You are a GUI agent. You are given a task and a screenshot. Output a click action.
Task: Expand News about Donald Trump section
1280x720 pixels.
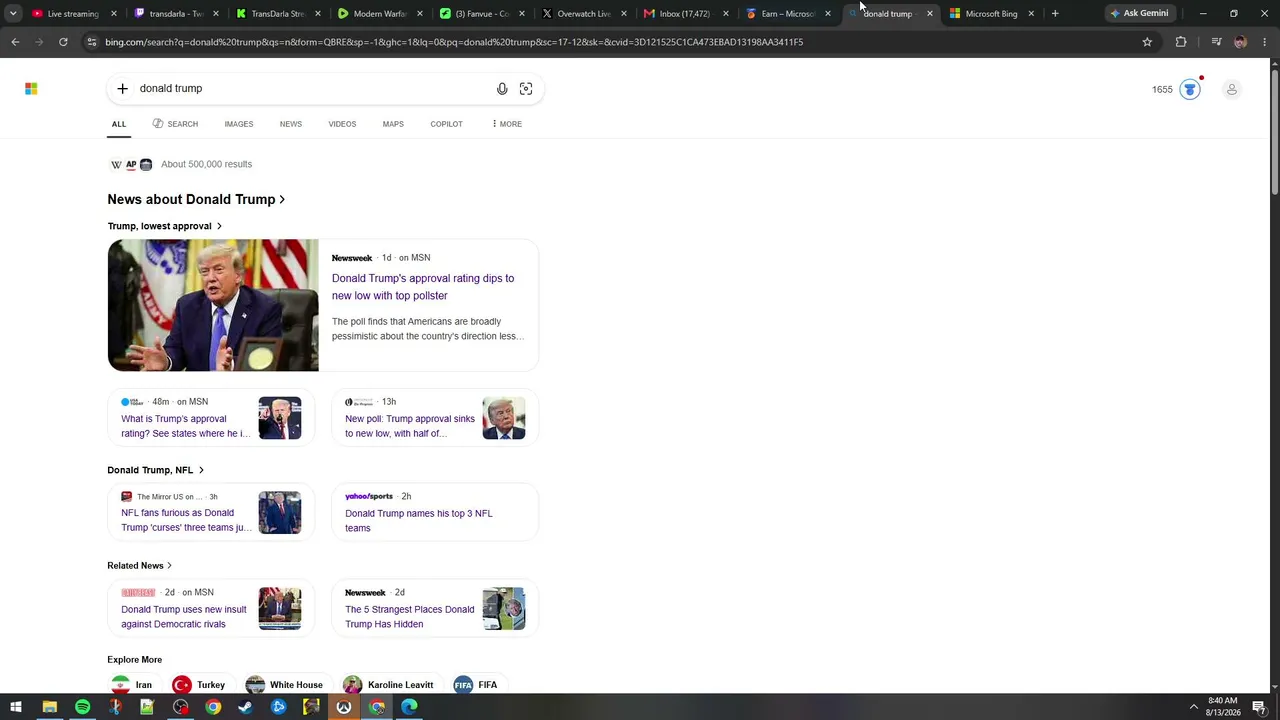196,199
